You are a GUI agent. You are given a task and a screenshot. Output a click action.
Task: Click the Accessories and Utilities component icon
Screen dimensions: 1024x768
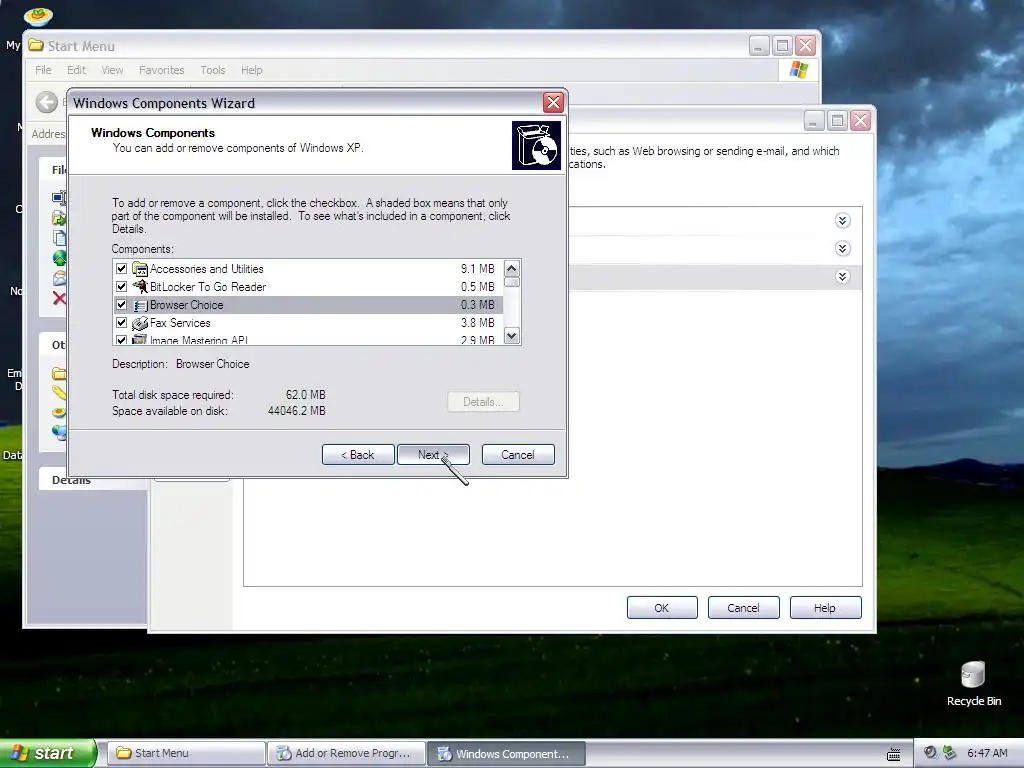pos(140,268)
